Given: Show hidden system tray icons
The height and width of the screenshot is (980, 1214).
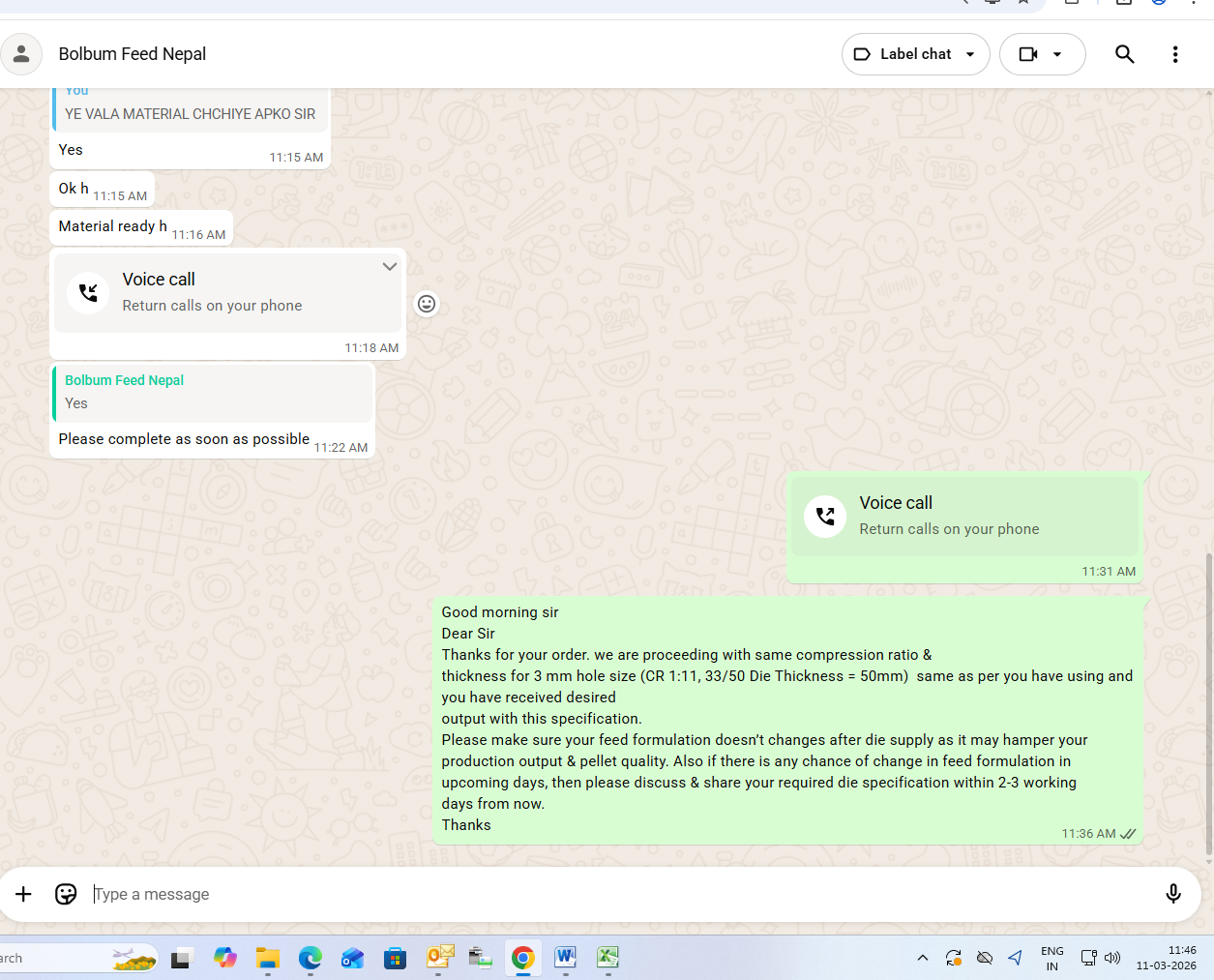Looking at the screenshot, I should point(922,958).
